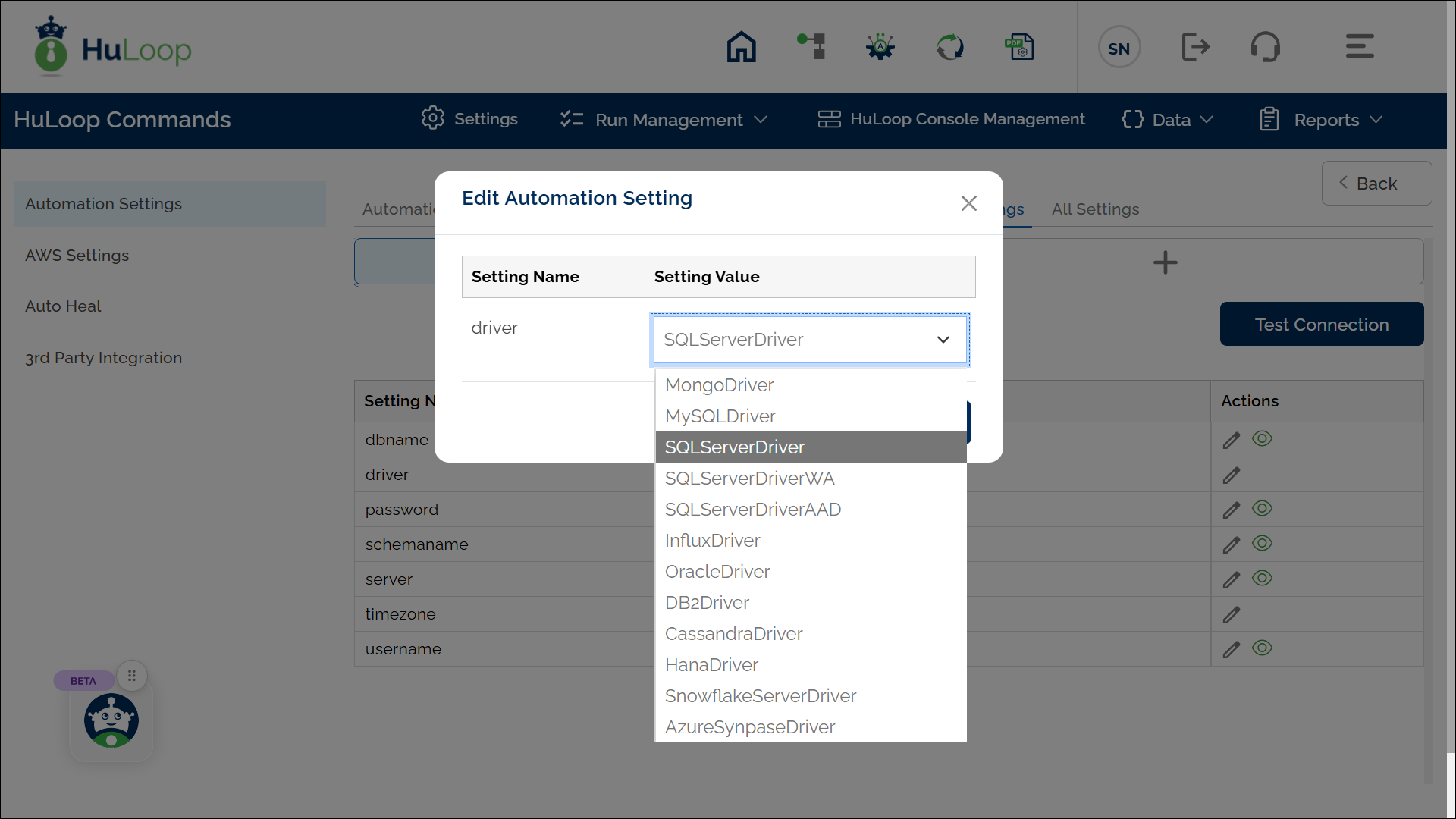Open the BETA robot assistant
The height and width of the screenshot is (819, 1456).
point(111,720)
